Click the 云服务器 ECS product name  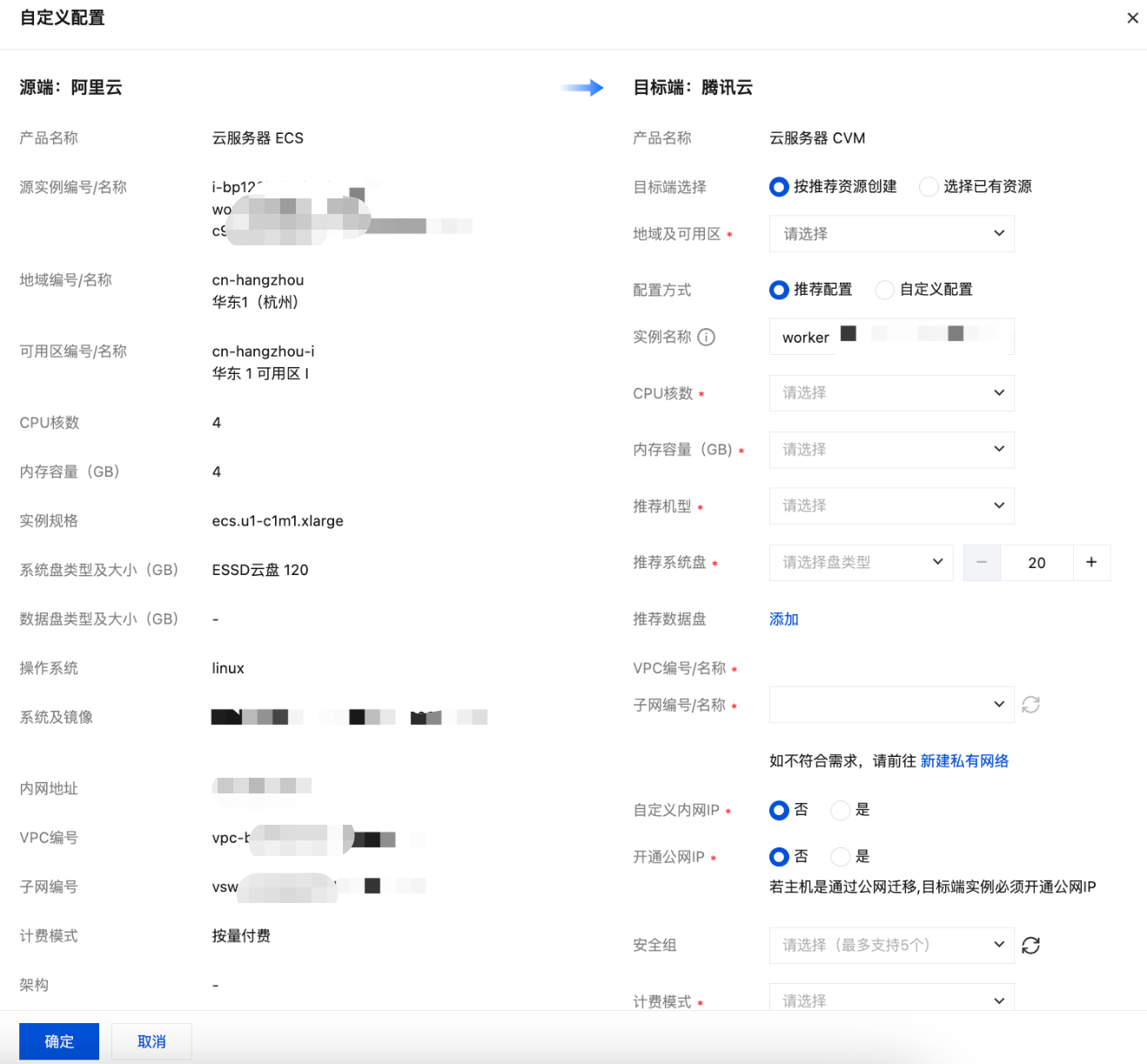point(258,138)
